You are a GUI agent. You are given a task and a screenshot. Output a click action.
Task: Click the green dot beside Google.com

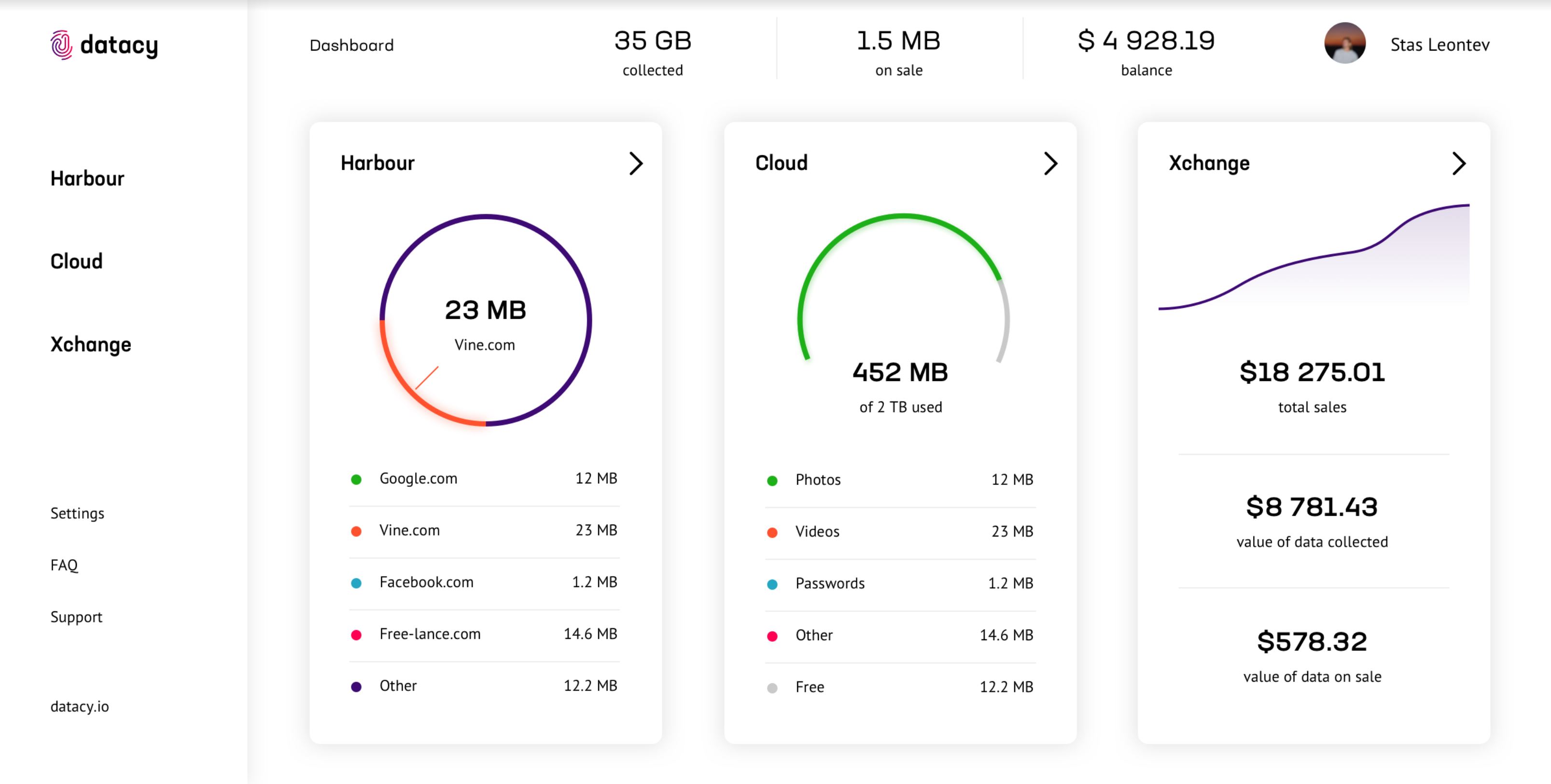(x=356, y=480)
